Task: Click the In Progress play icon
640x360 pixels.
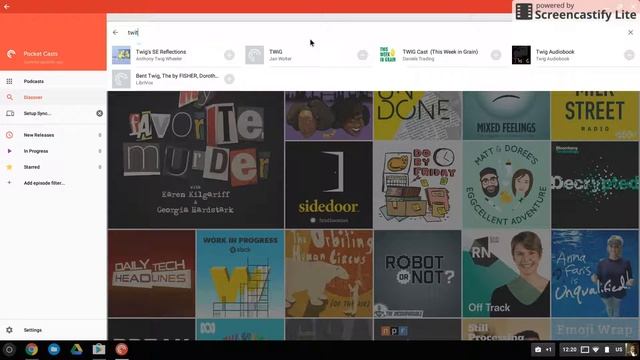Action: (x=9, y=151)
